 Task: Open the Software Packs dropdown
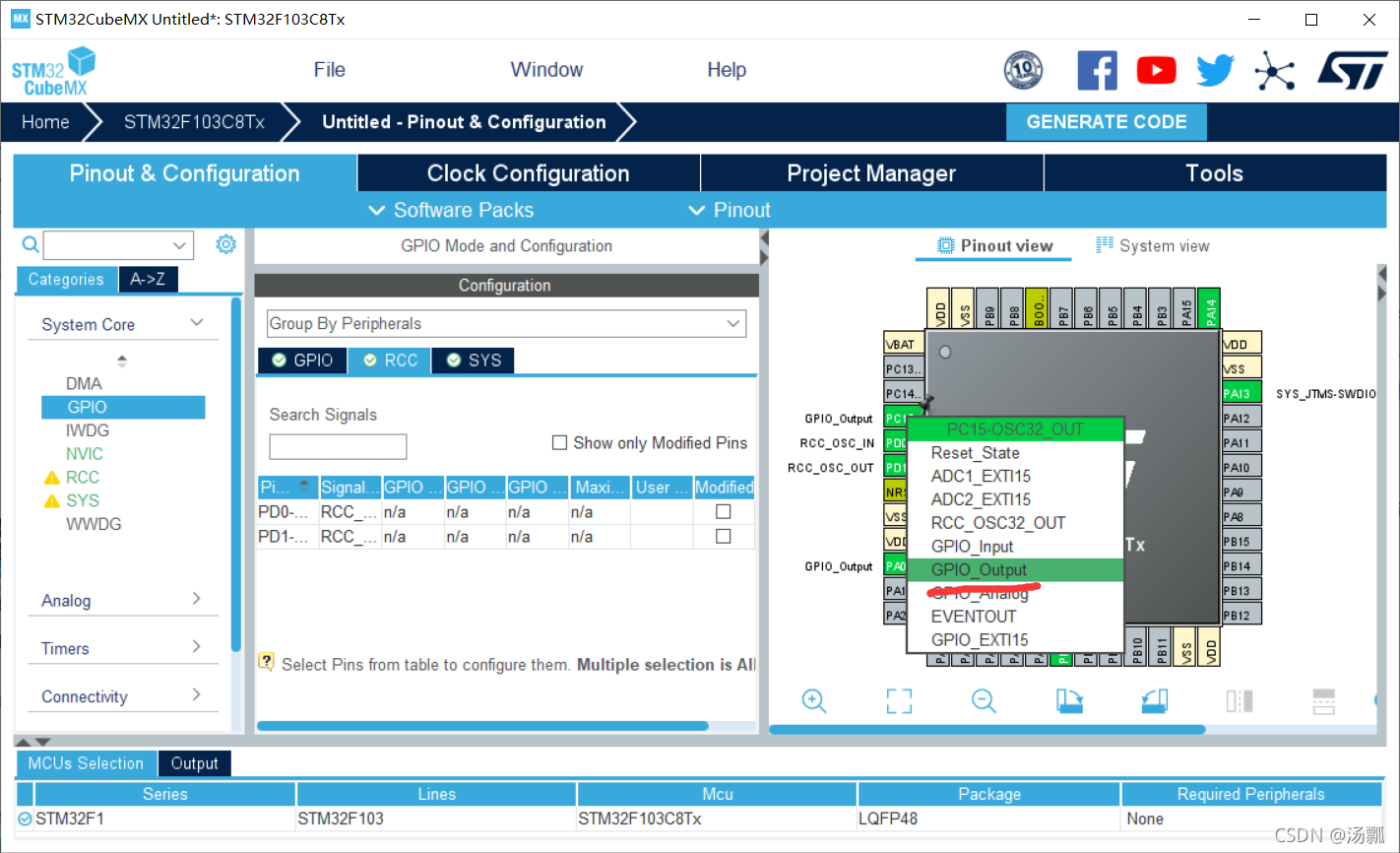(451, 210)
